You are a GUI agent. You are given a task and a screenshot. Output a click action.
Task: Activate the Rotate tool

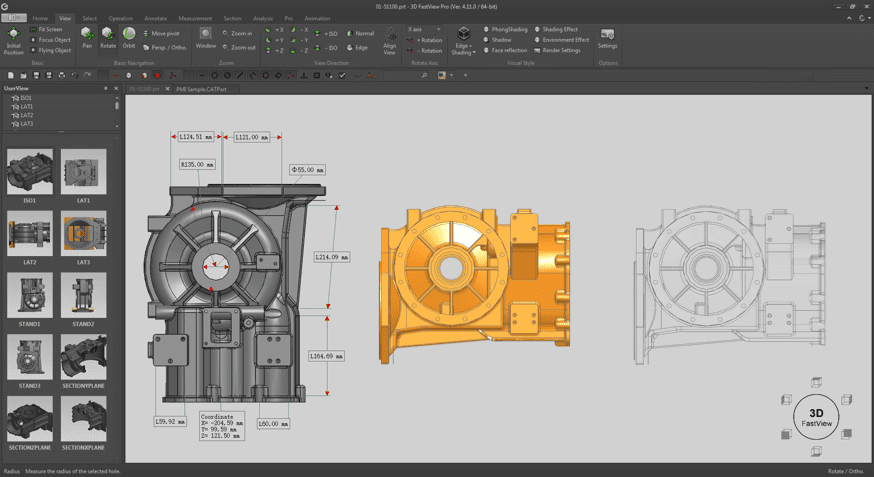pos(108,37)
